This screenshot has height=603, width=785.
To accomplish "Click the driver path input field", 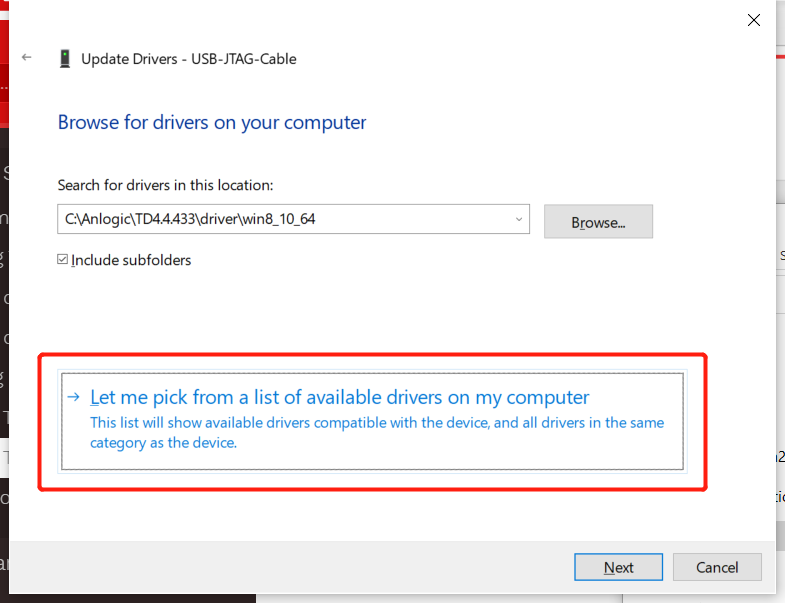I will tap(293, 219).
